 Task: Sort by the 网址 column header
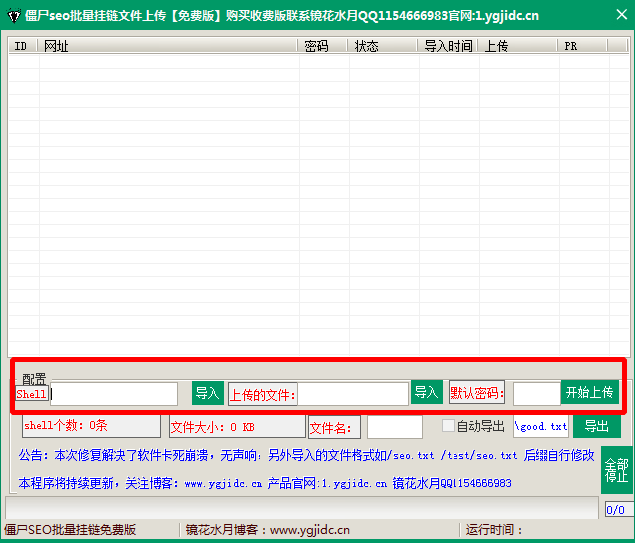pyautogui.click(x=168, y=46)
